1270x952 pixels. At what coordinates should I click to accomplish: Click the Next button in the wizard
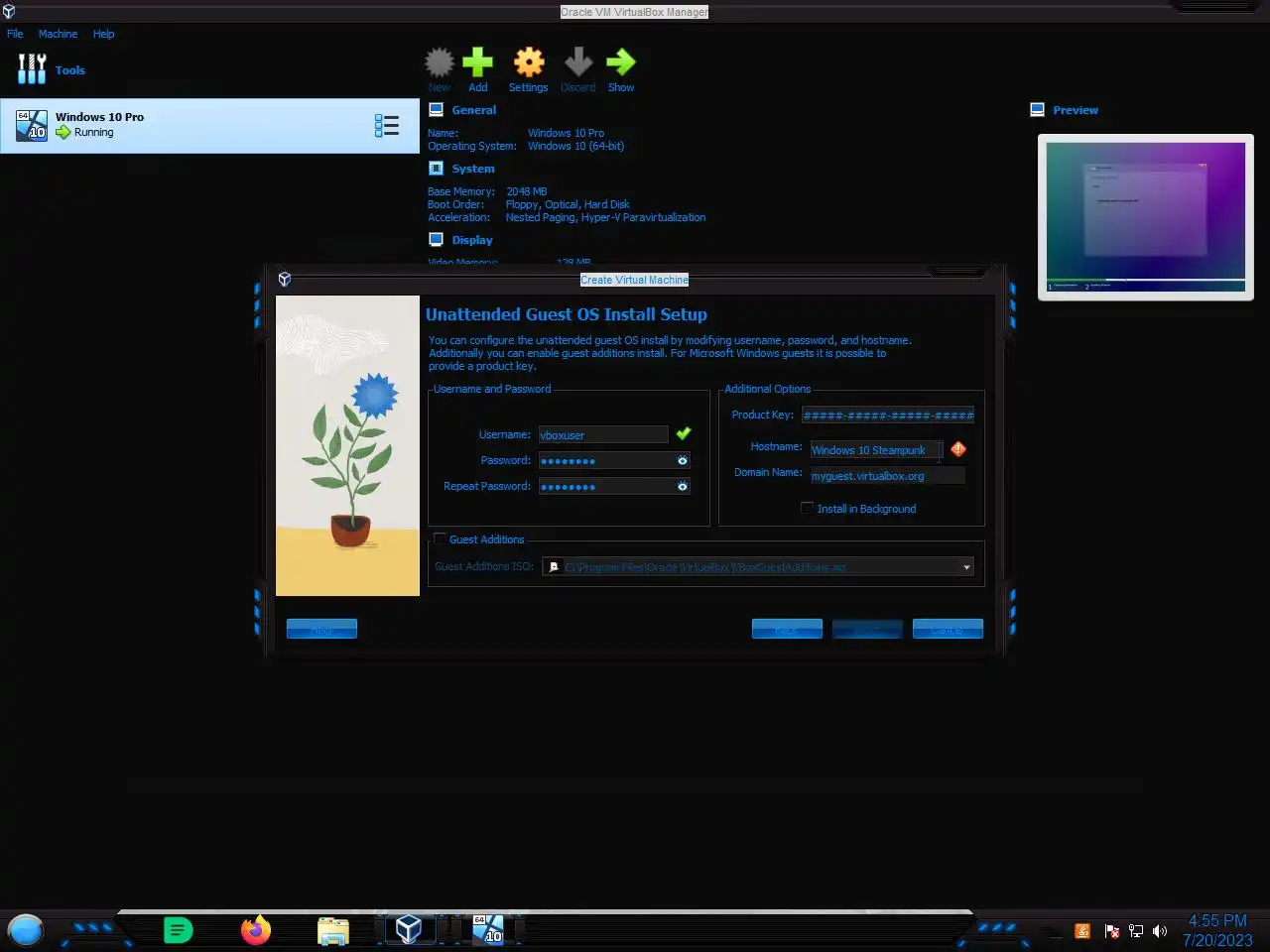click(x=867, y=630)
